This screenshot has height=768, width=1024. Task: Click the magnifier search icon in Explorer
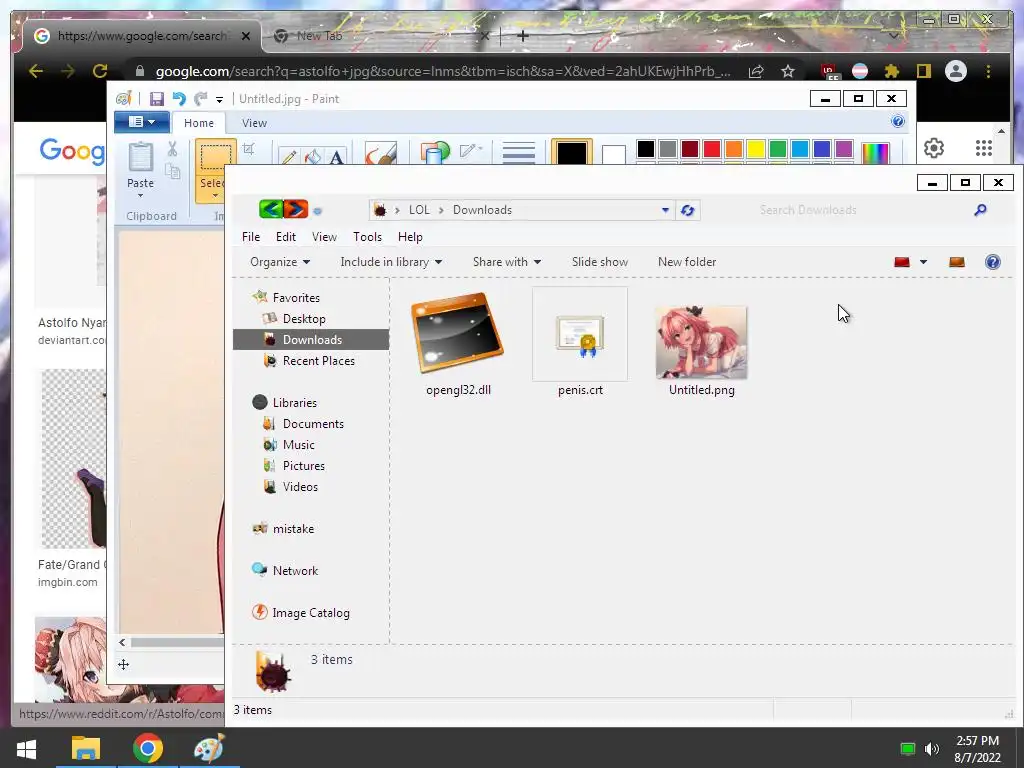pos(980,210)
